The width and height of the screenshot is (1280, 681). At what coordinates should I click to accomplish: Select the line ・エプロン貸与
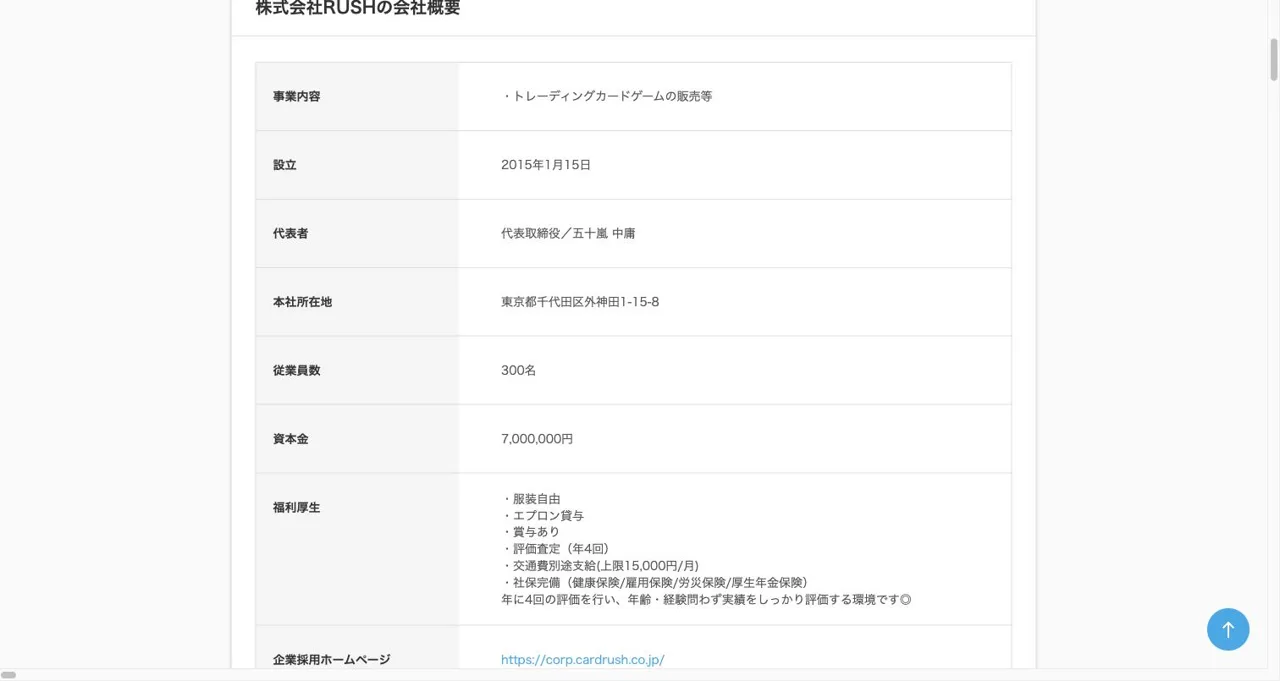click(543, 516)
